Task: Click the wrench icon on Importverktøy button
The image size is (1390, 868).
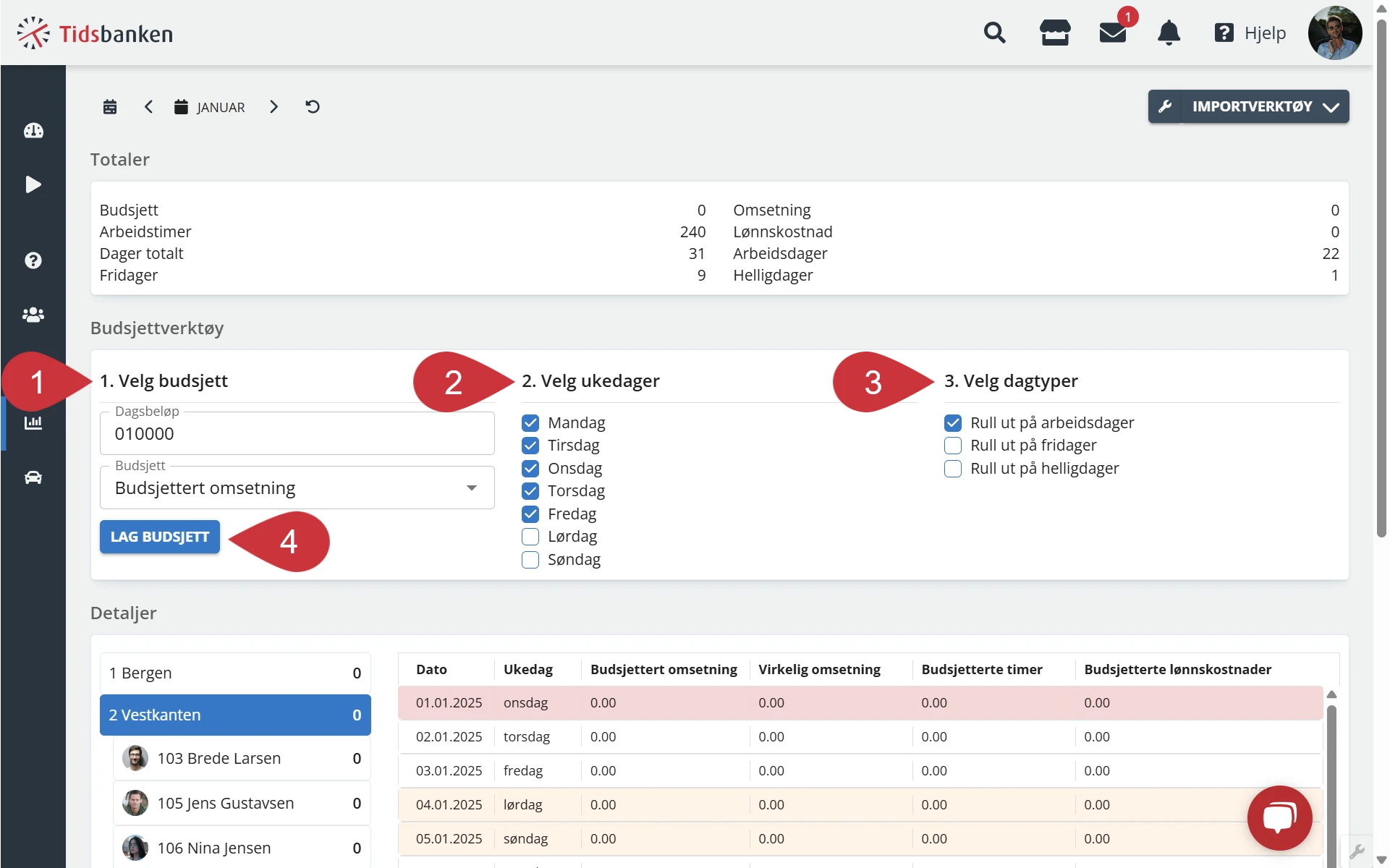Action: [1165, 106]
